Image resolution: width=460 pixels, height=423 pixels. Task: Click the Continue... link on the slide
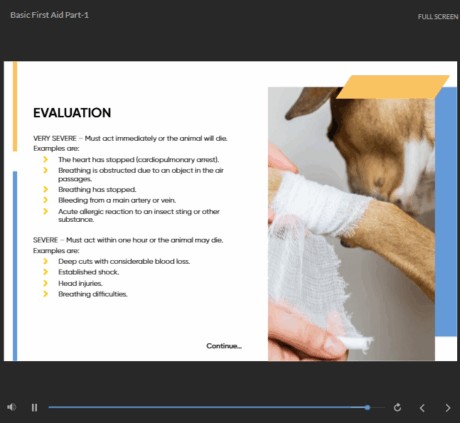pos(224,346)
